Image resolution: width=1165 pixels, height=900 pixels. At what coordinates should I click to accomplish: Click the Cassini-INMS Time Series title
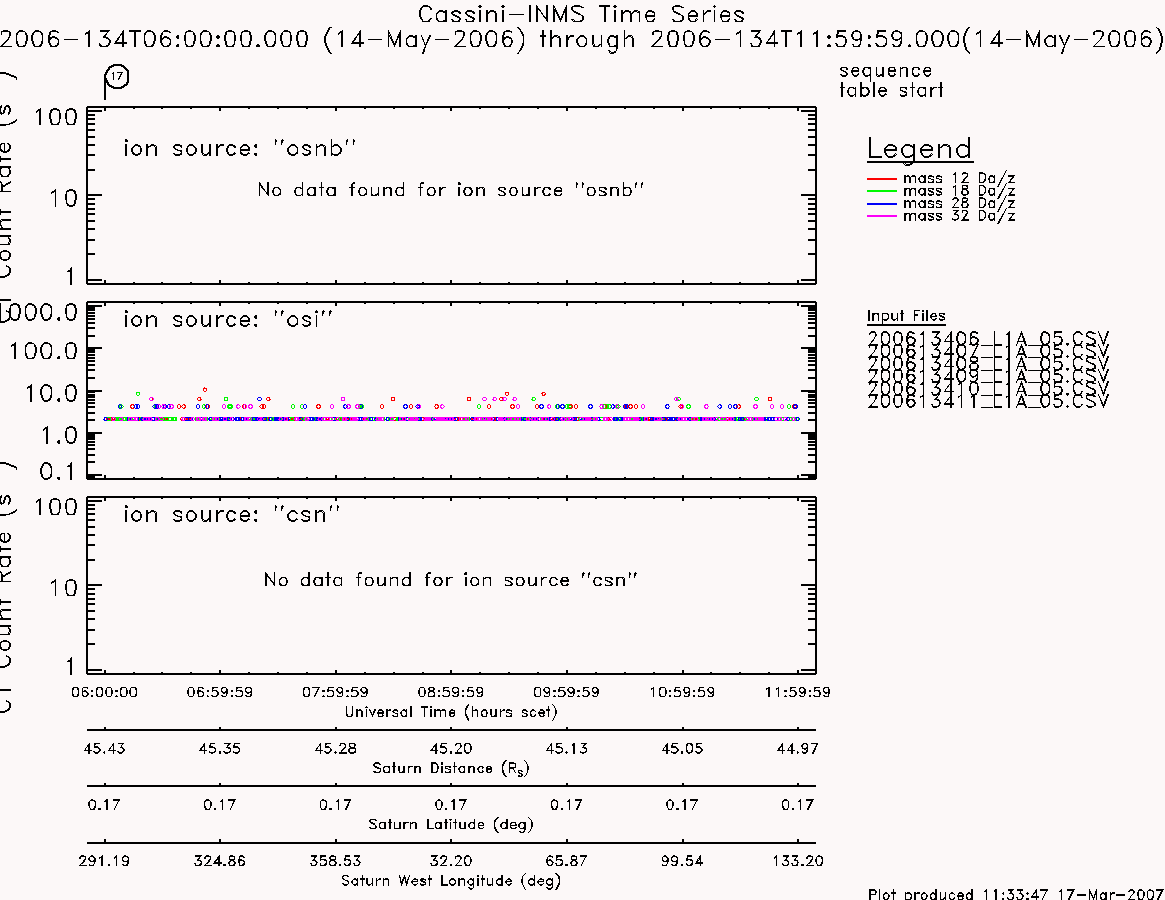click(581, 14)
